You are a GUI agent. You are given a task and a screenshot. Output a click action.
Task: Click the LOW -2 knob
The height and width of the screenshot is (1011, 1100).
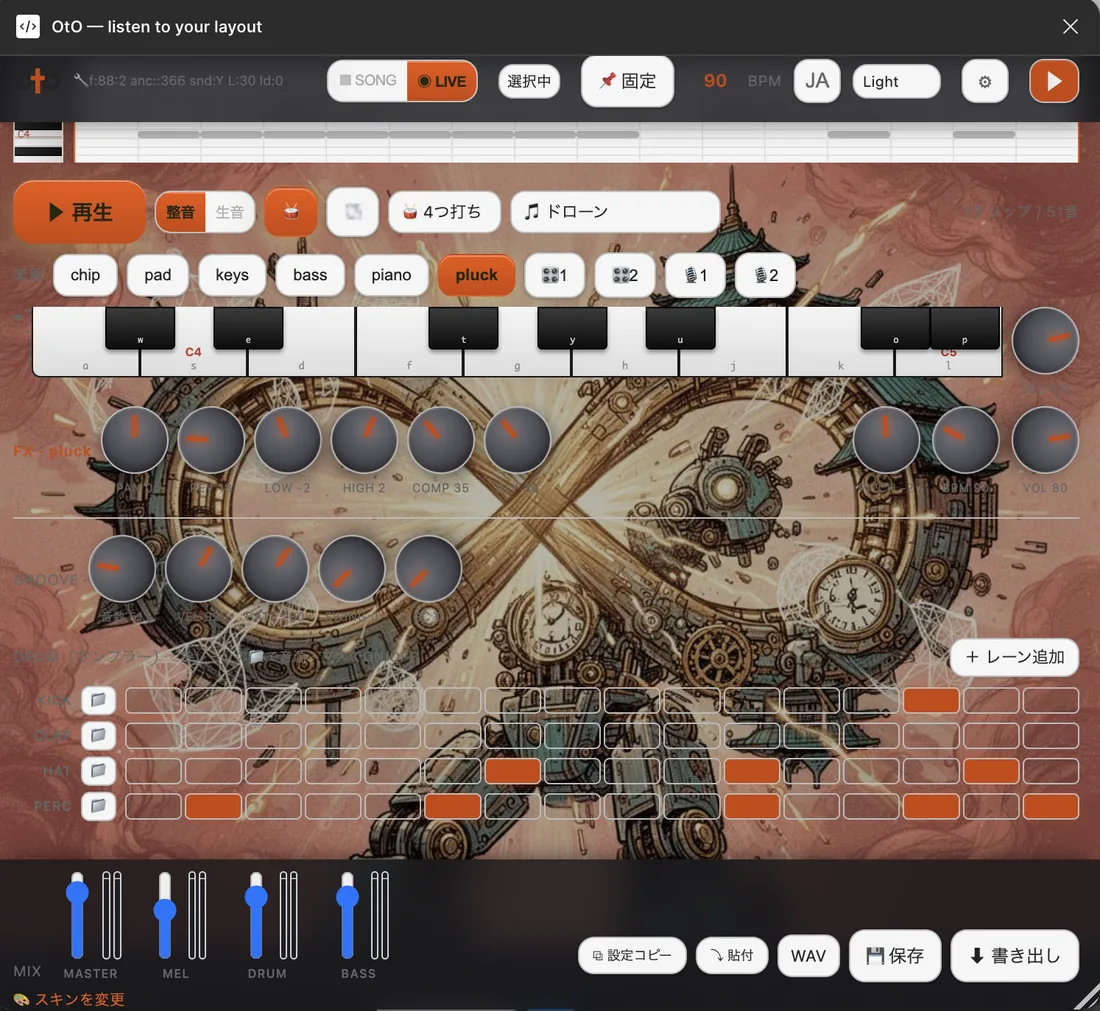[288, 440]
